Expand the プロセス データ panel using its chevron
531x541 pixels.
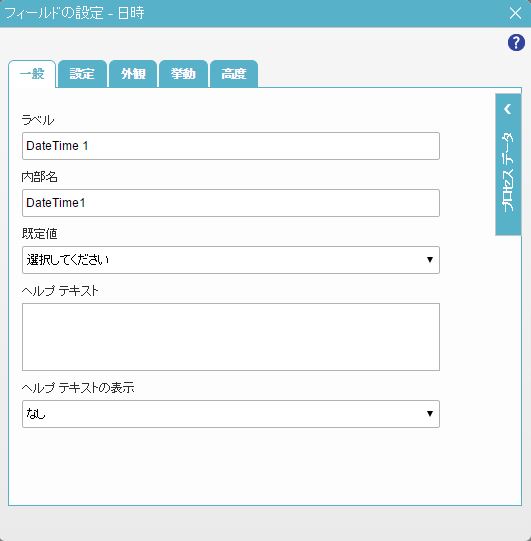click(x=508, y=109)
